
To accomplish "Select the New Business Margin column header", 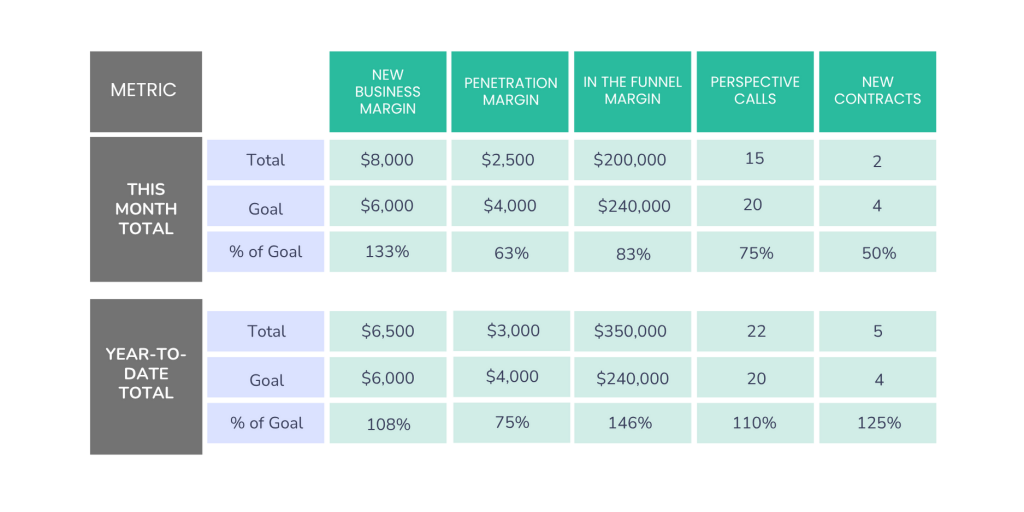I will coord(387,91).
